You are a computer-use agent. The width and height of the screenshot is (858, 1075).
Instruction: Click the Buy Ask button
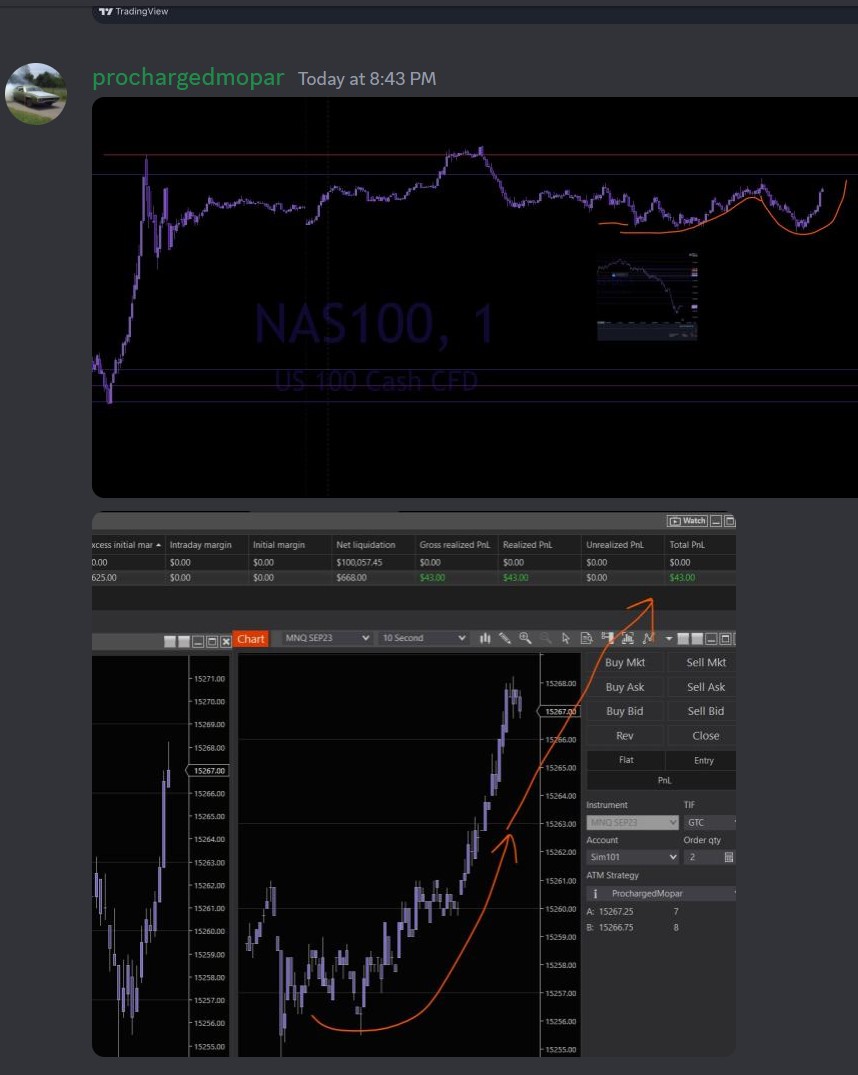click(625, 687)
